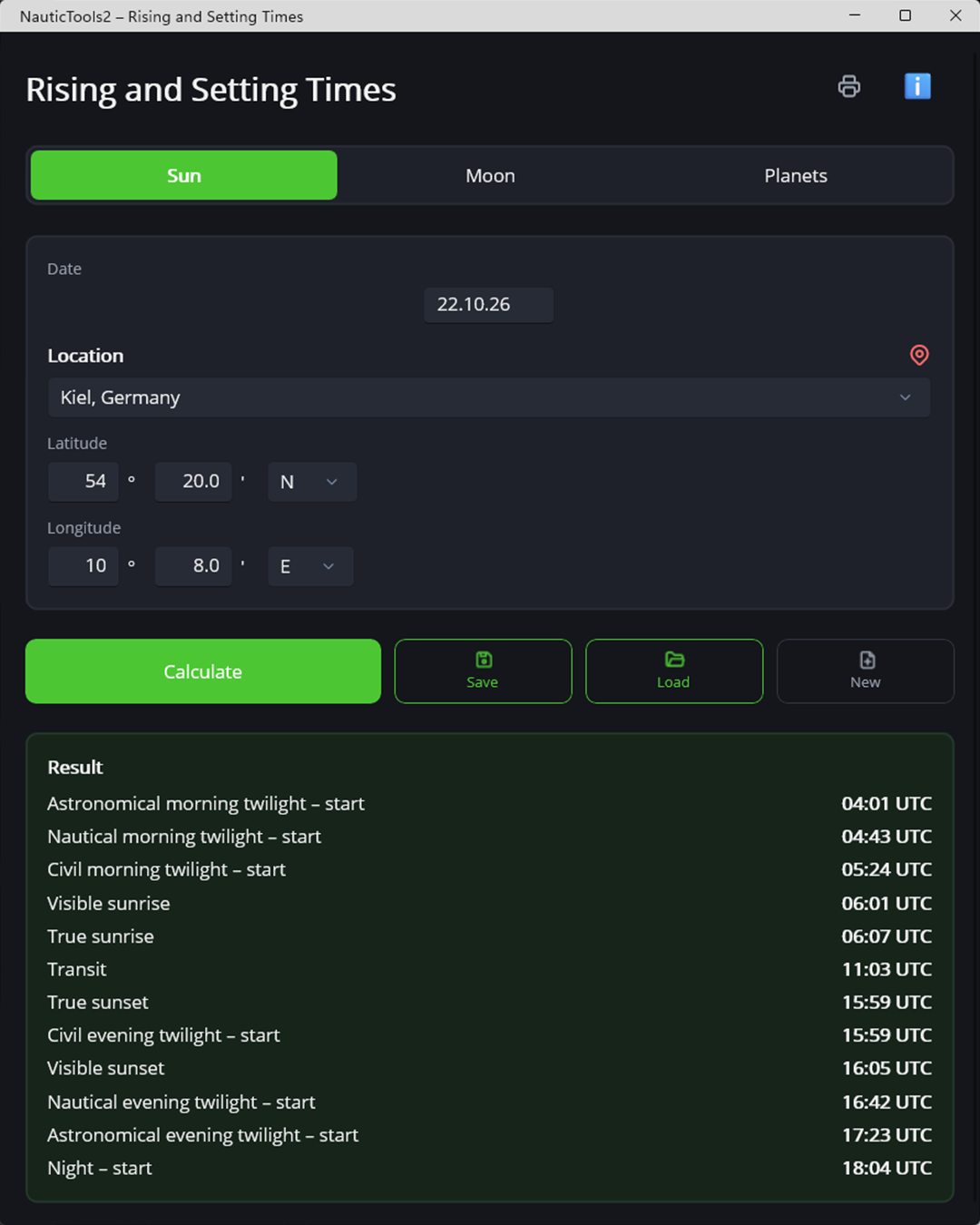Open the longitude E hemisphere dropdown
The width and height of the screenshot is (980, 1225).
310,566
